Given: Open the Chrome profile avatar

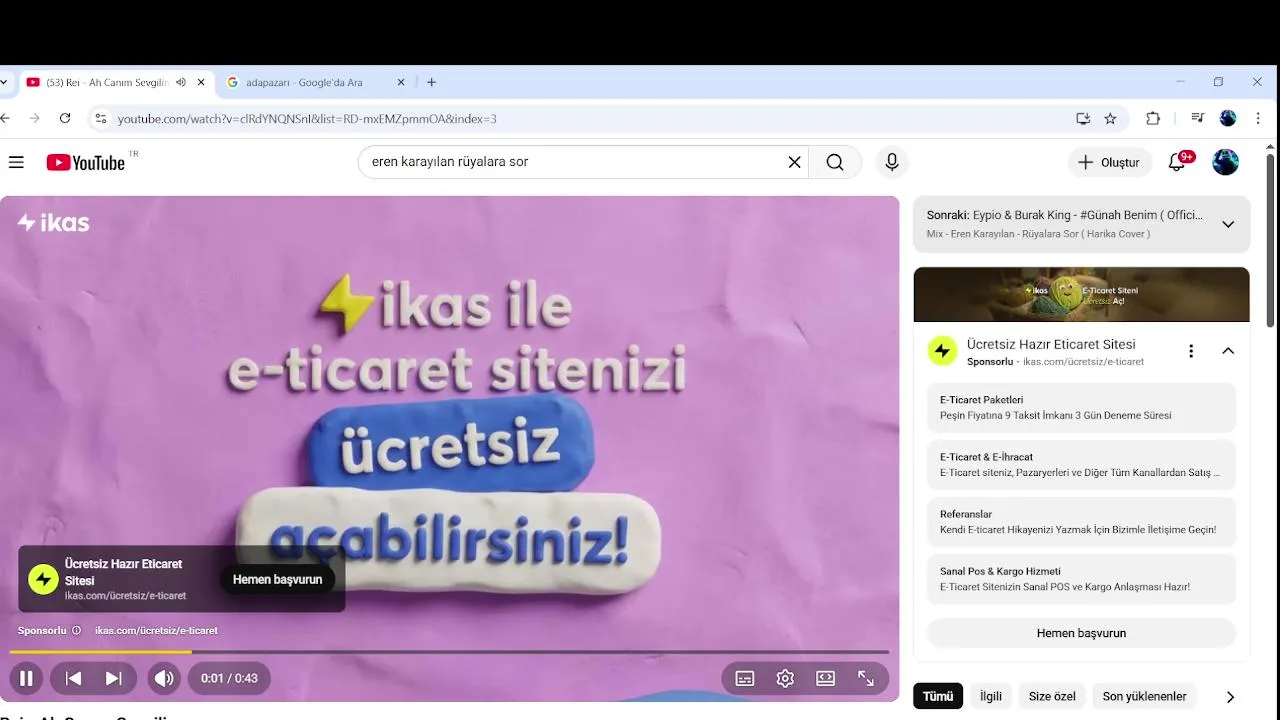Looking at the screenshot, I should pos(1228,118).
